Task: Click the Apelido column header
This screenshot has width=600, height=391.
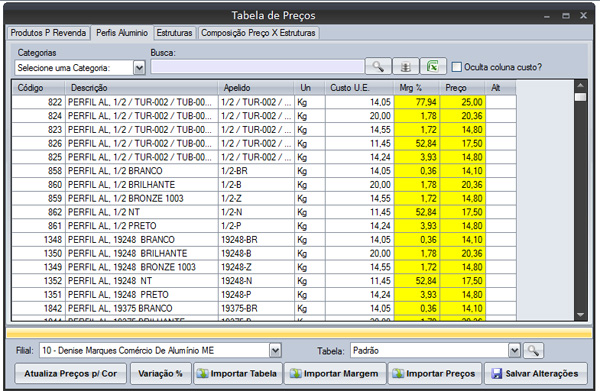Action: pyautogui.click(x=256, y=88)
